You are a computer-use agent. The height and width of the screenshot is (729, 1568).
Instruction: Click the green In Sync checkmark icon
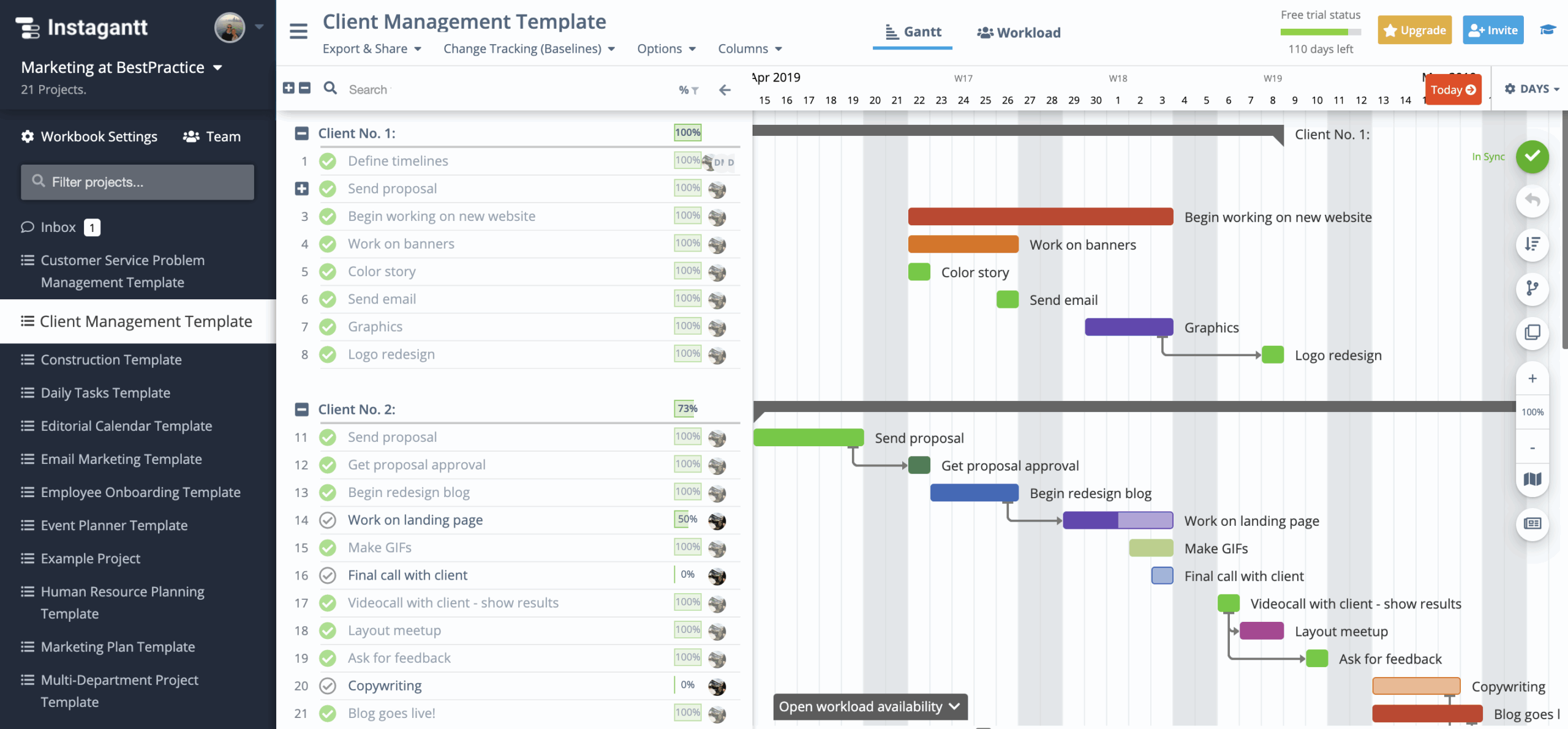coord(1532,157)
